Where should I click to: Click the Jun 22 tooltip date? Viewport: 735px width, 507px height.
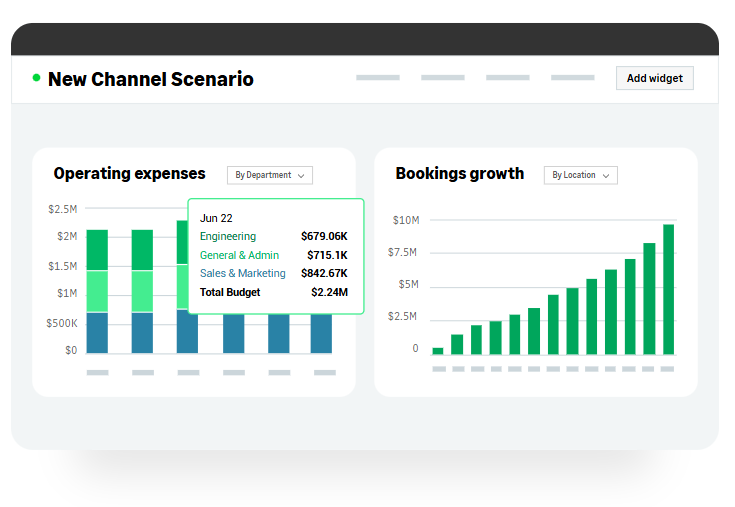tap(216, 218)
